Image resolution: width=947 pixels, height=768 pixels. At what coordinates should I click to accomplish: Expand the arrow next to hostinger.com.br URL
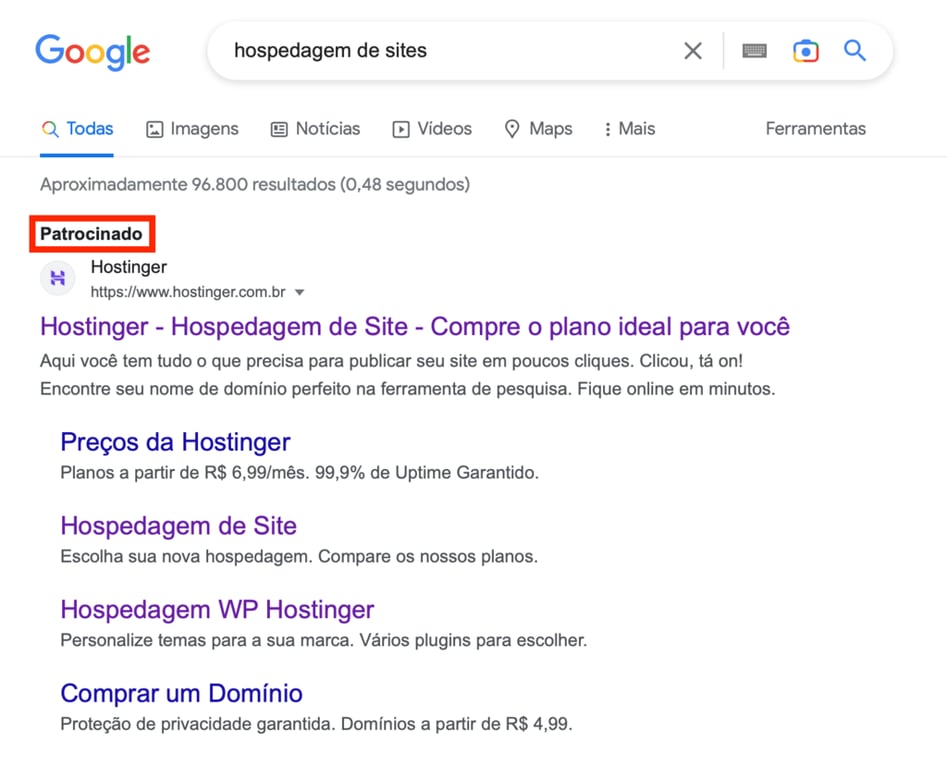(x=299, y=292)
